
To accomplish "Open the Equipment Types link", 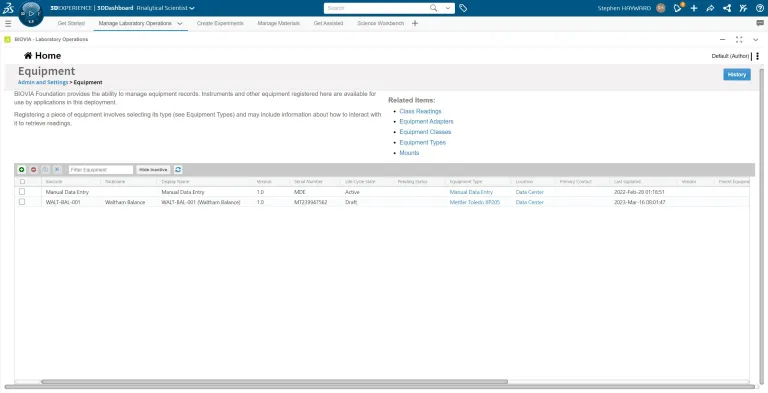I will [423, 143].
